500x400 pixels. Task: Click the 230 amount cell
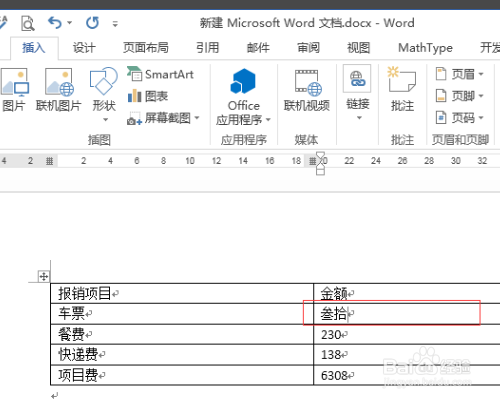pyautogui.click(x=407, y=334)
